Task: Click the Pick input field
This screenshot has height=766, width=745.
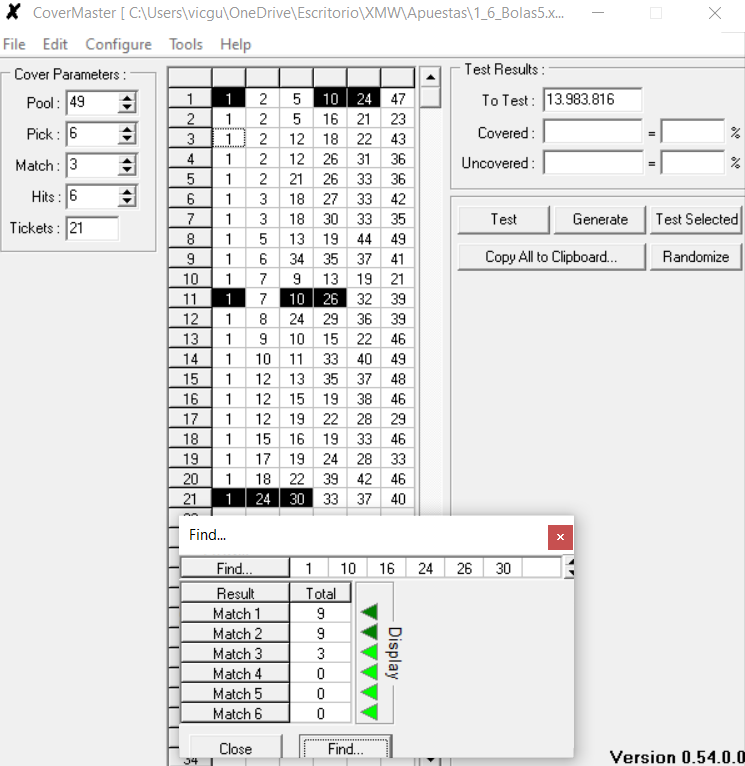Action: 92,134
